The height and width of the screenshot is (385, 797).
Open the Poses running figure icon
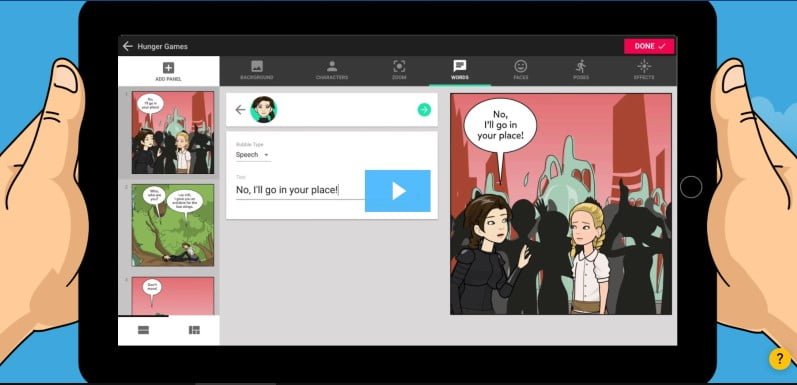(581, 66)
